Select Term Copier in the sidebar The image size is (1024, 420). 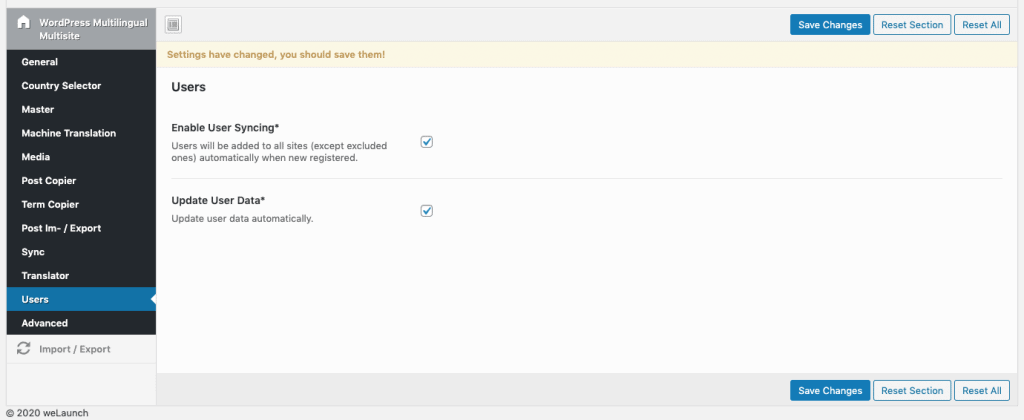(50, 204)
